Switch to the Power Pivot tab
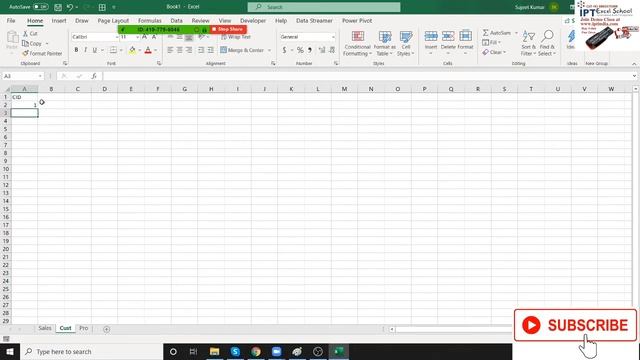 (357, 20)
